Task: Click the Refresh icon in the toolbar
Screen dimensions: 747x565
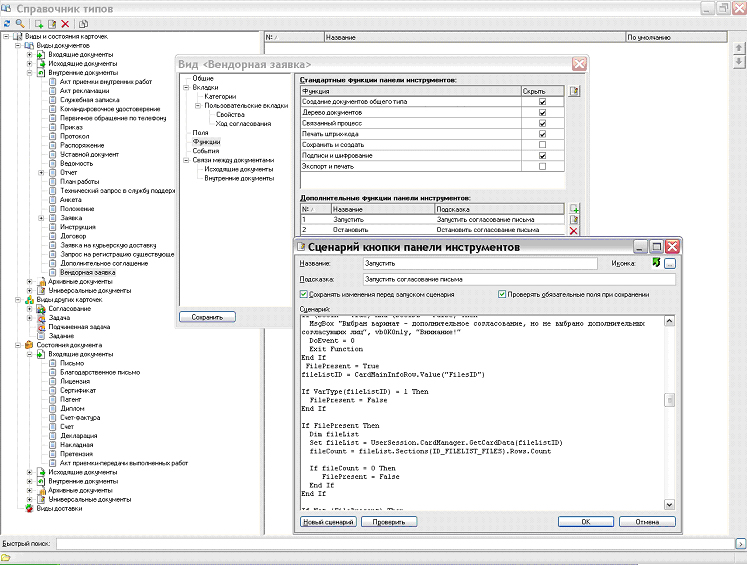Action: click(x=7, y=23)
